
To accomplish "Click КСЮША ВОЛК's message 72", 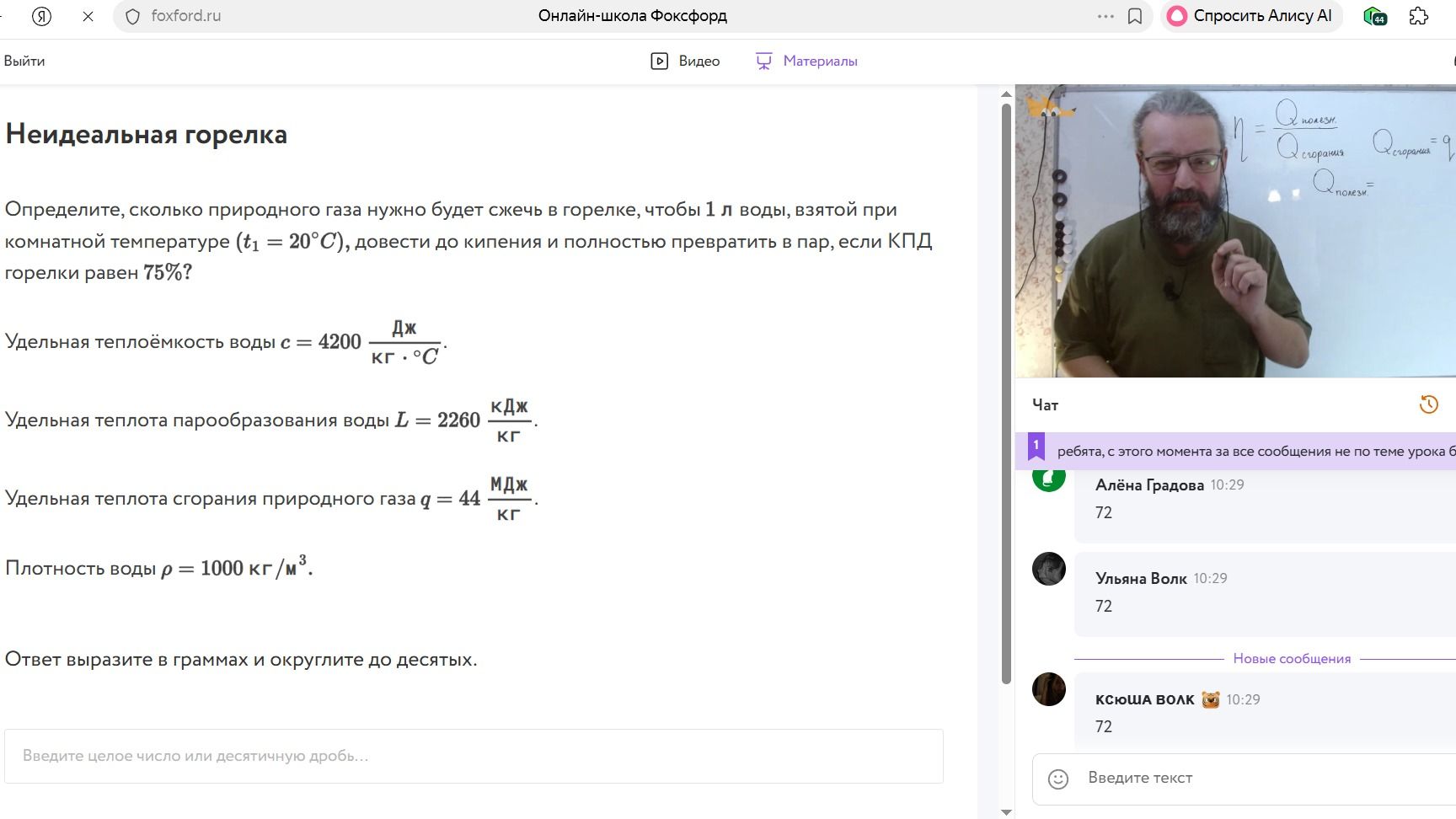I will 1104,726.
